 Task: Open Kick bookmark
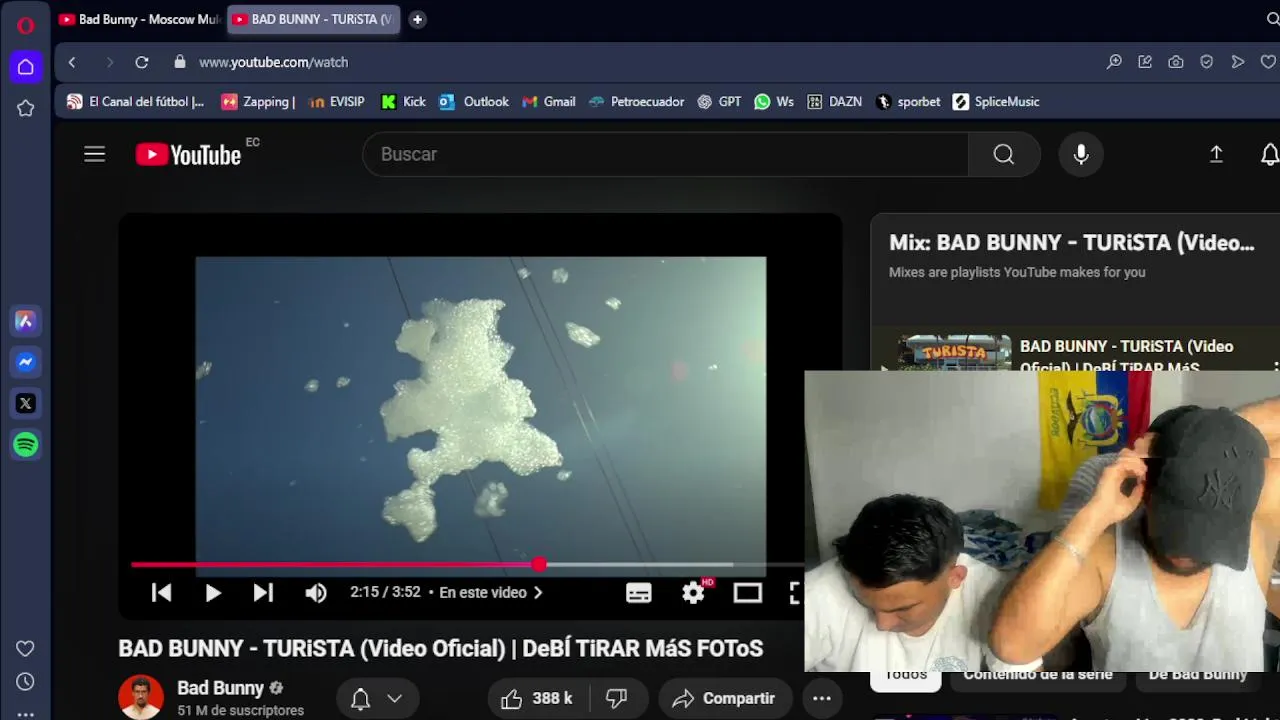[403, 102]
